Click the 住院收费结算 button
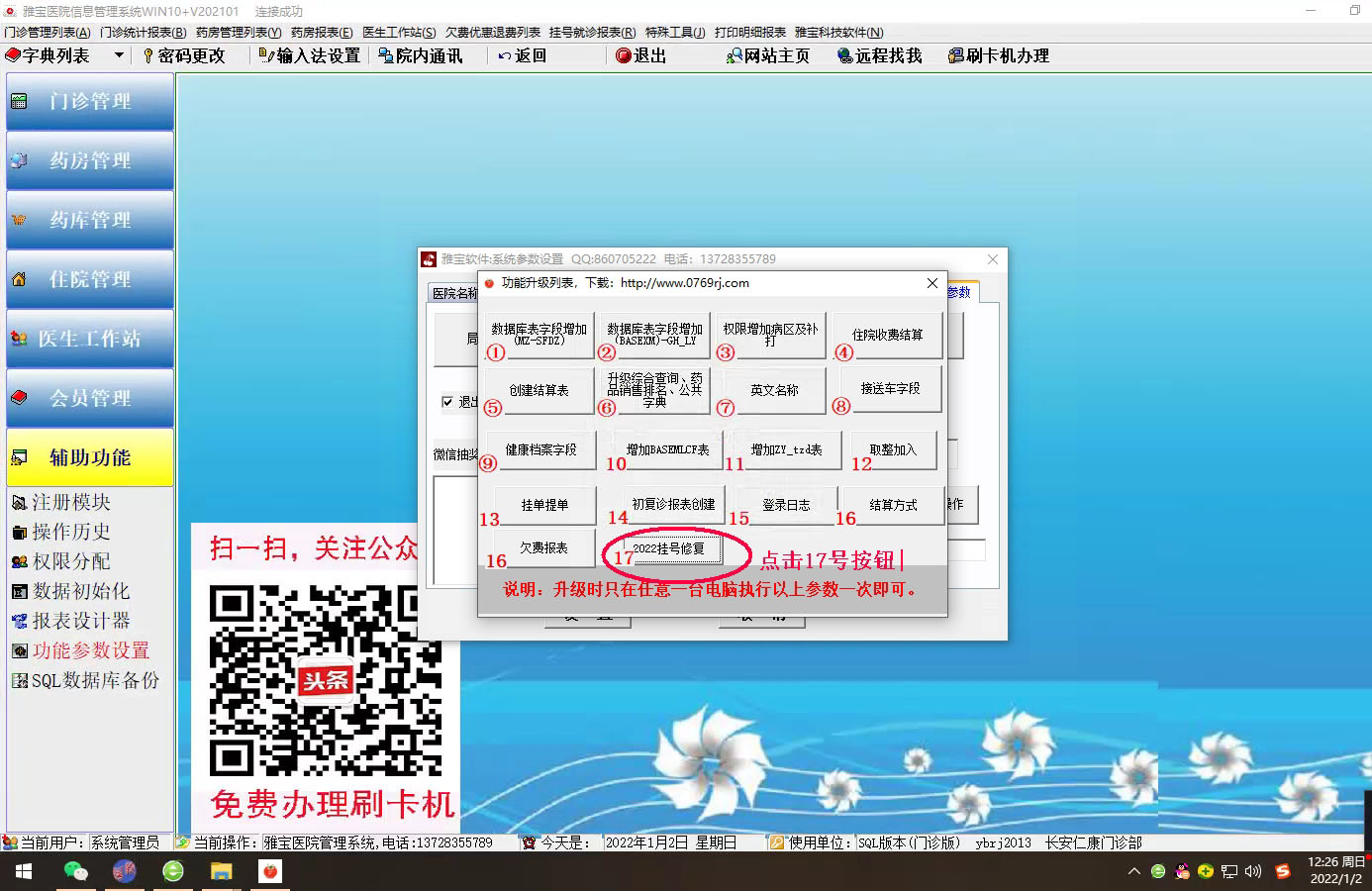The image size is (1372, 891). [x=887, y=336]
